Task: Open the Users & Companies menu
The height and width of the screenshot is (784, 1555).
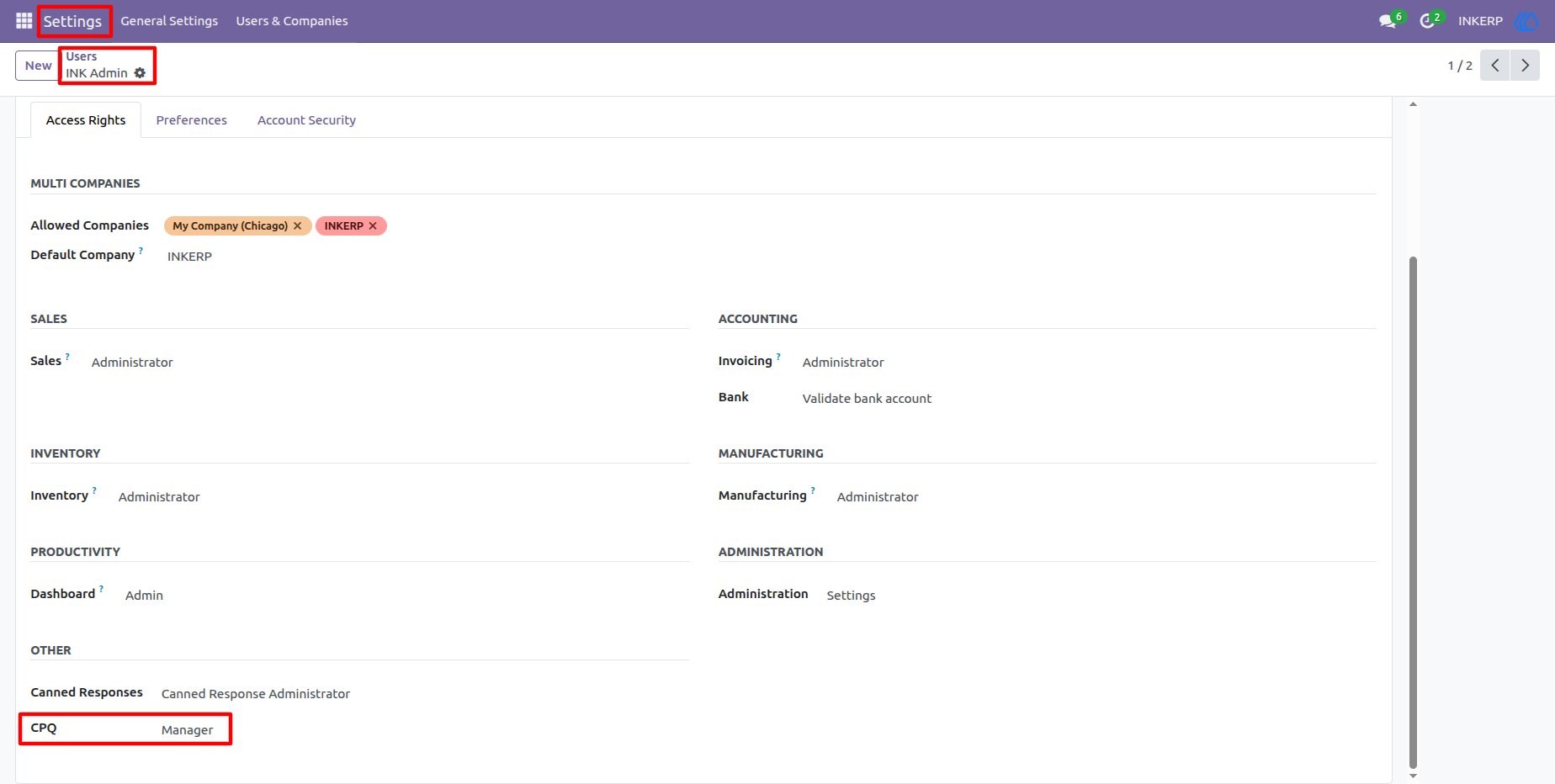Action: (292, 21)
